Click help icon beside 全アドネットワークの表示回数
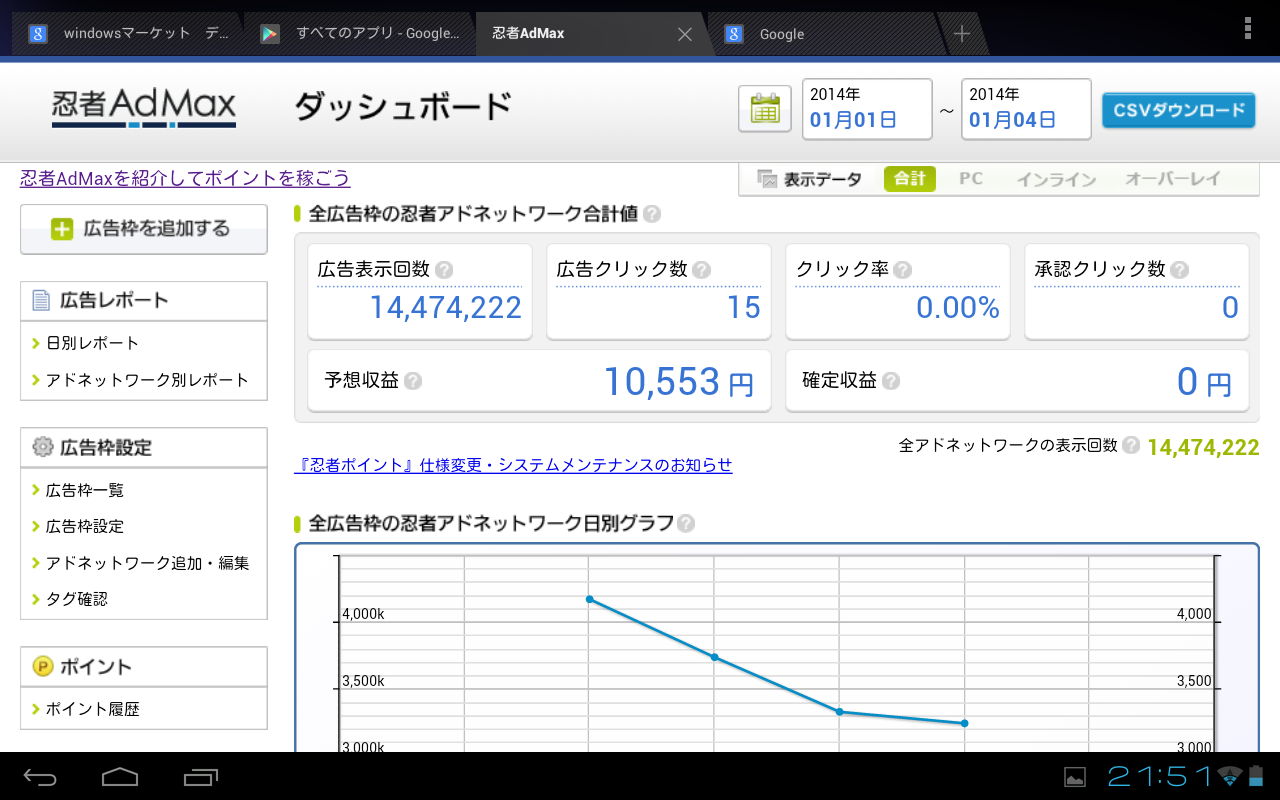Screen dimensions: 1280x800 click(x=1131, y=446)
